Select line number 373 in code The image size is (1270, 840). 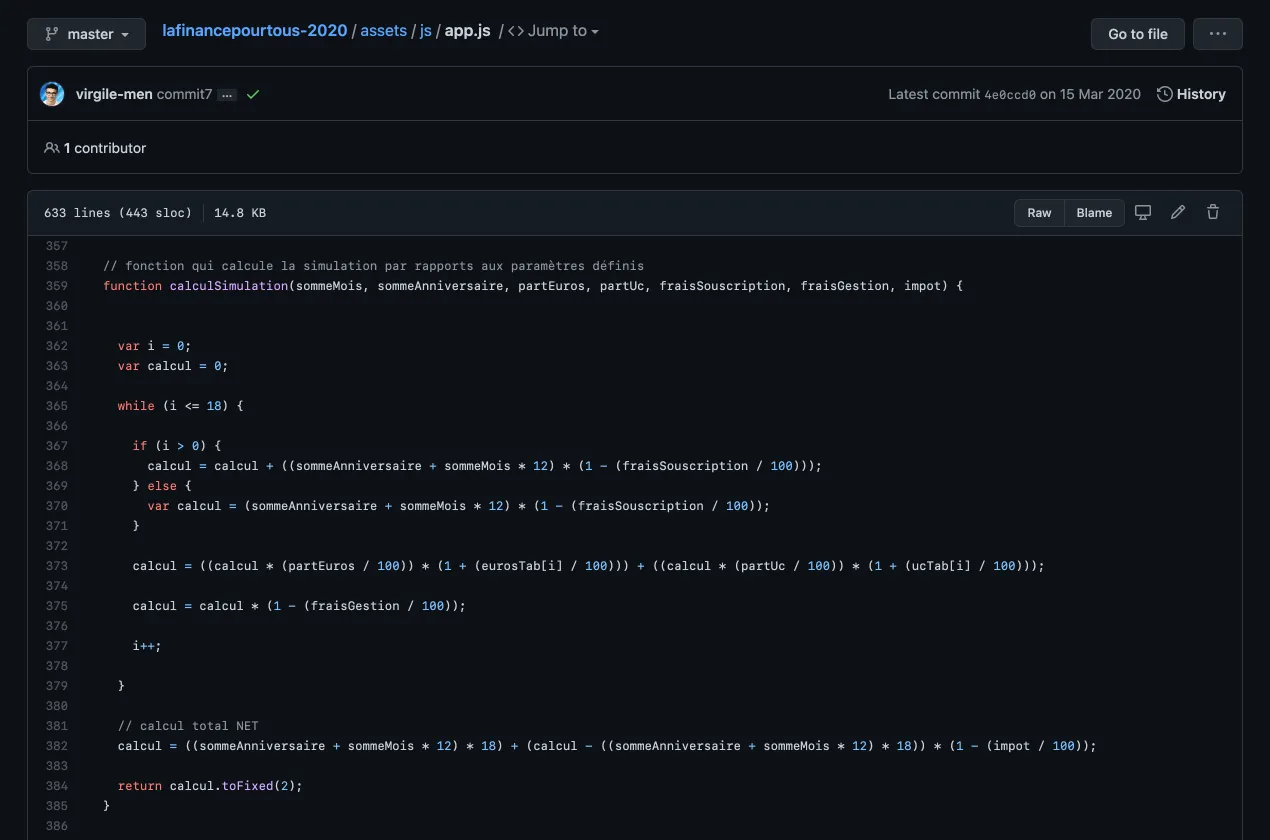click(56, 566)
